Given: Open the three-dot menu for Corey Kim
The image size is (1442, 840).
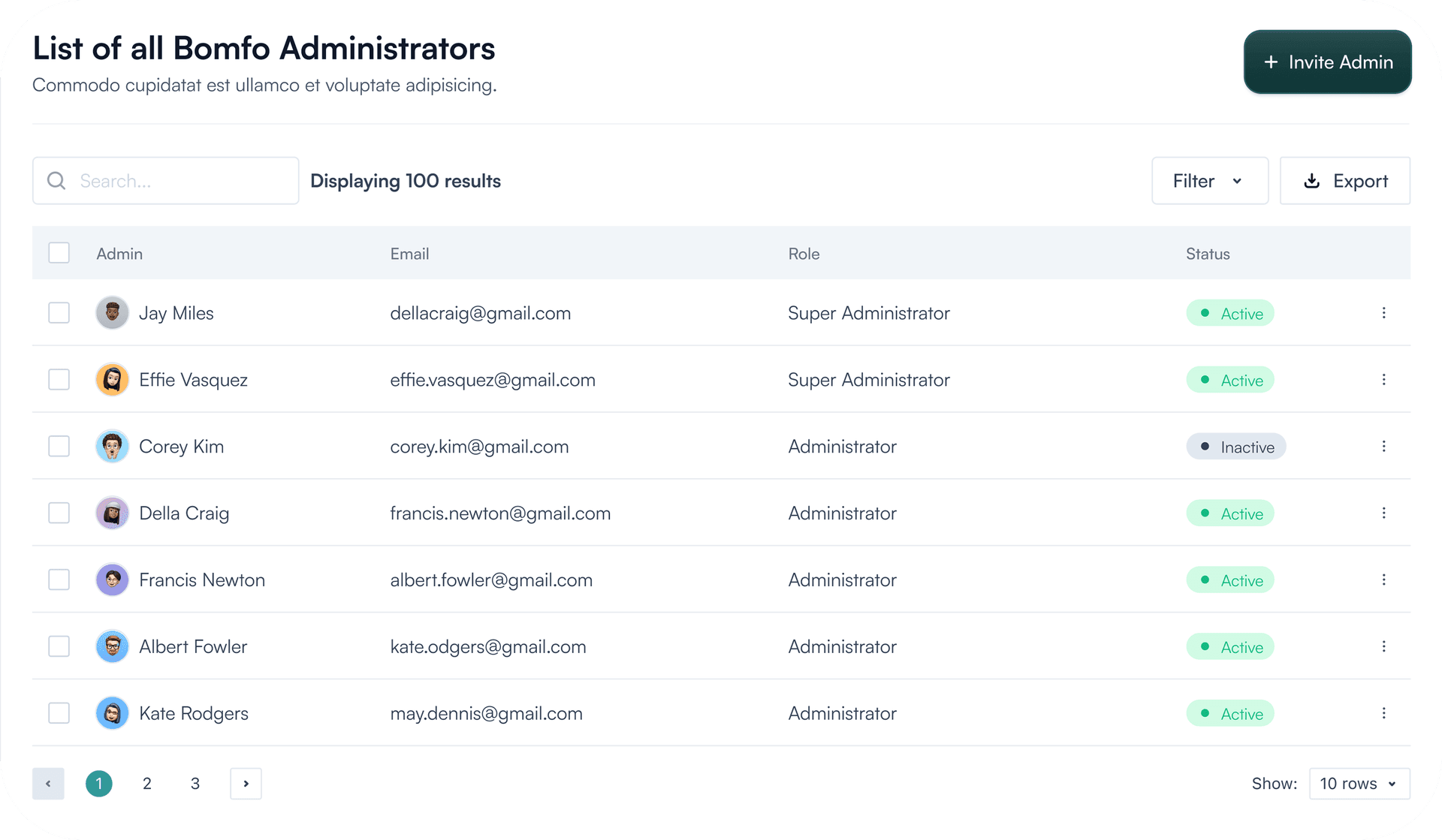Looking at the screenshot, I should pyautogui.click(x=1383, y=447).
